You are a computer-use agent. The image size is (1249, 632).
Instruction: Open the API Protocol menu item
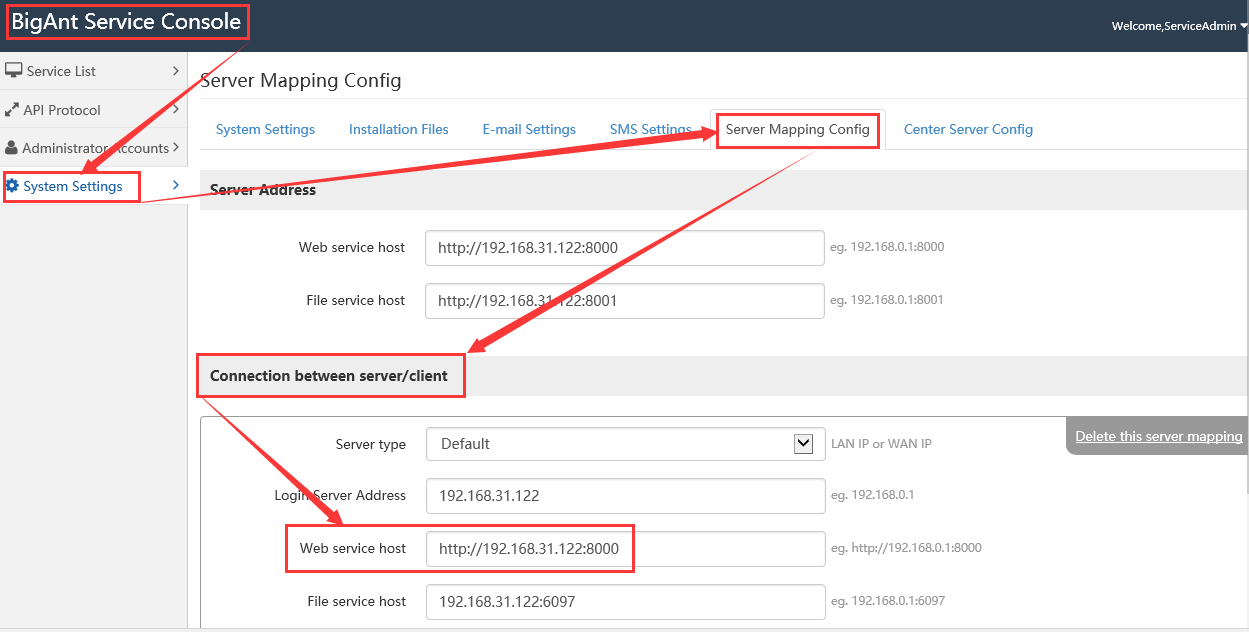pos(94,110)
